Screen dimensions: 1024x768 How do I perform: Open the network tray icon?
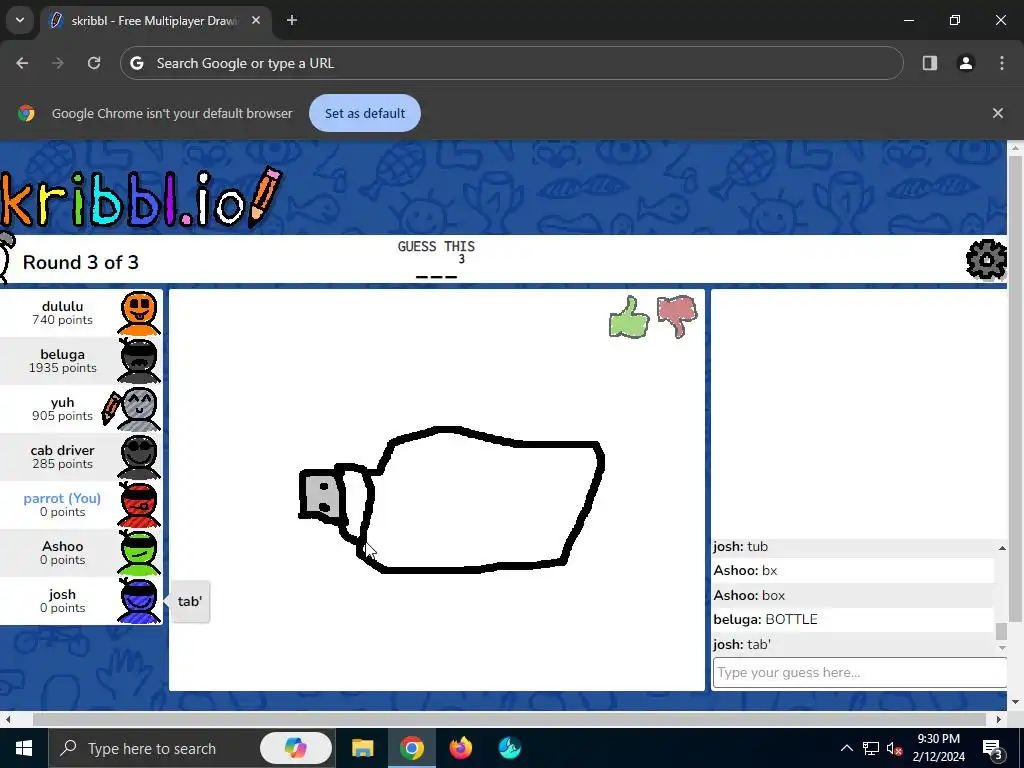click(871, 748)
